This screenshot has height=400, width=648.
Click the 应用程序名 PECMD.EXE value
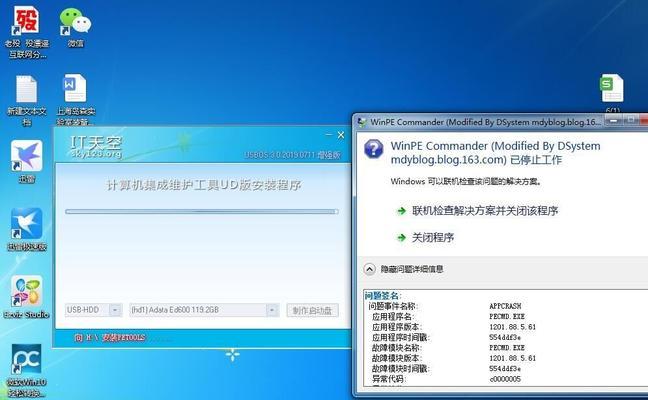click(x=507, y=317)
